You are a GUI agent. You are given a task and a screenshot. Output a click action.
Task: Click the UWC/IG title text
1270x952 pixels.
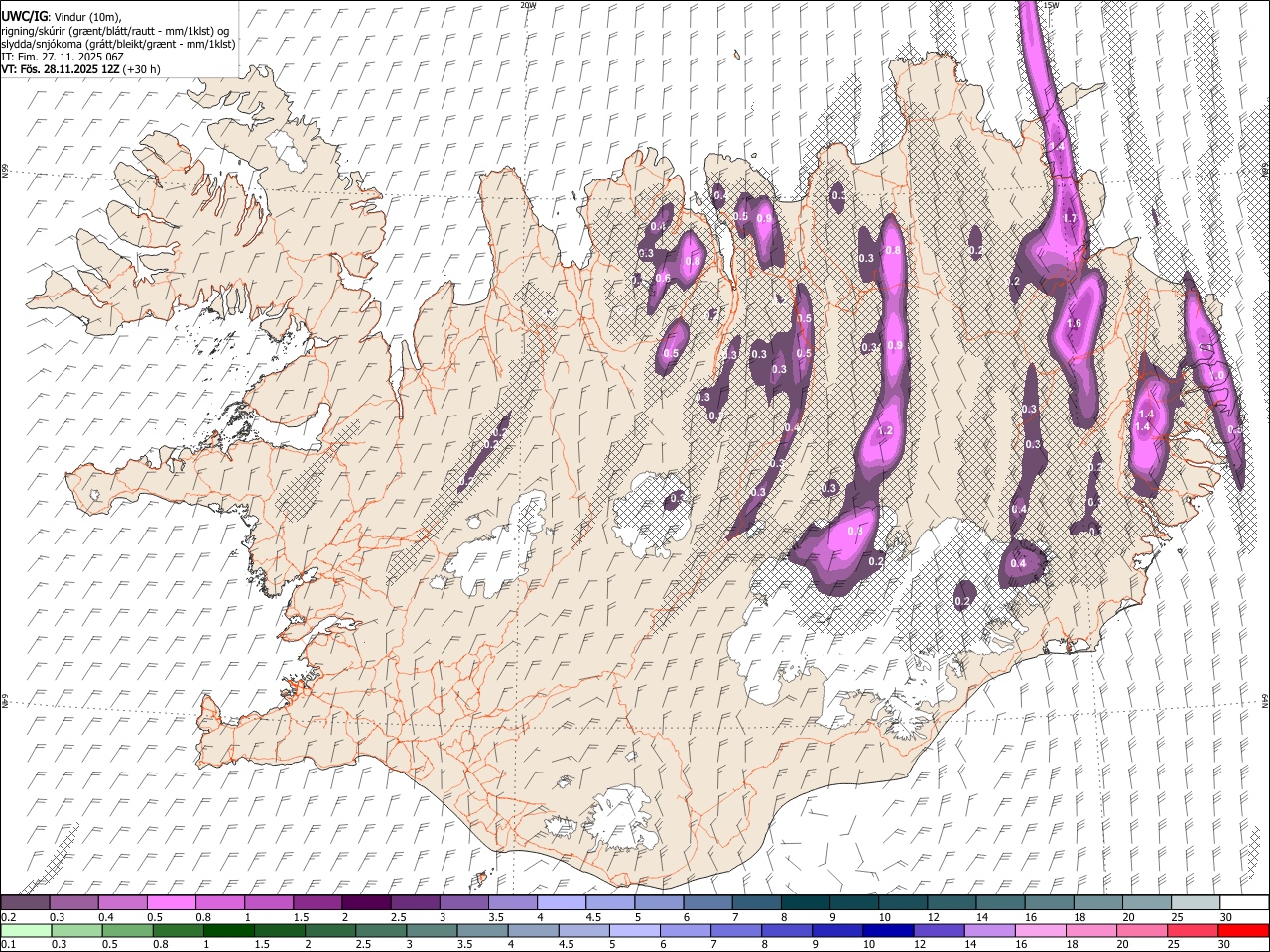24,17
